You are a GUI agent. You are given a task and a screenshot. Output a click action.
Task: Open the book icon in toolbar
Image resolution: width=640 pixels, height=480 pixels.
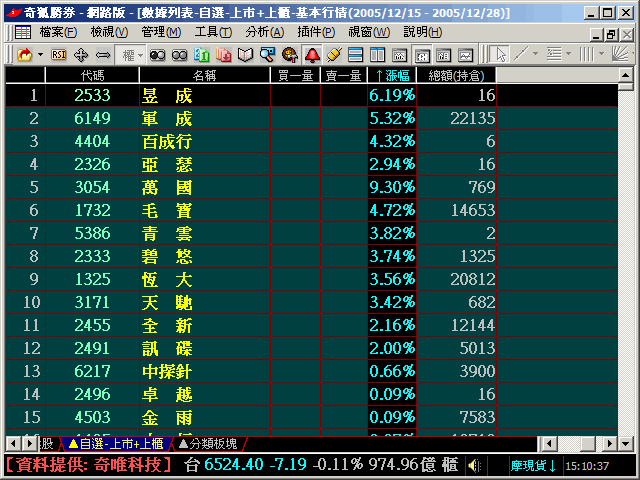(245, 55)
